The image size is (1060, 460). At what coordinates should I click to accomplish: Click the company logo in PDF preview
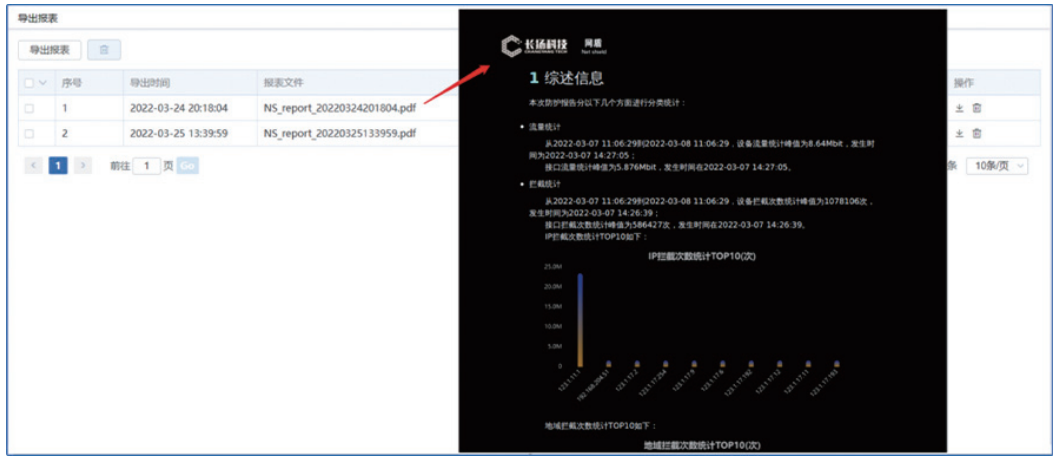click(x=535, y=46)
